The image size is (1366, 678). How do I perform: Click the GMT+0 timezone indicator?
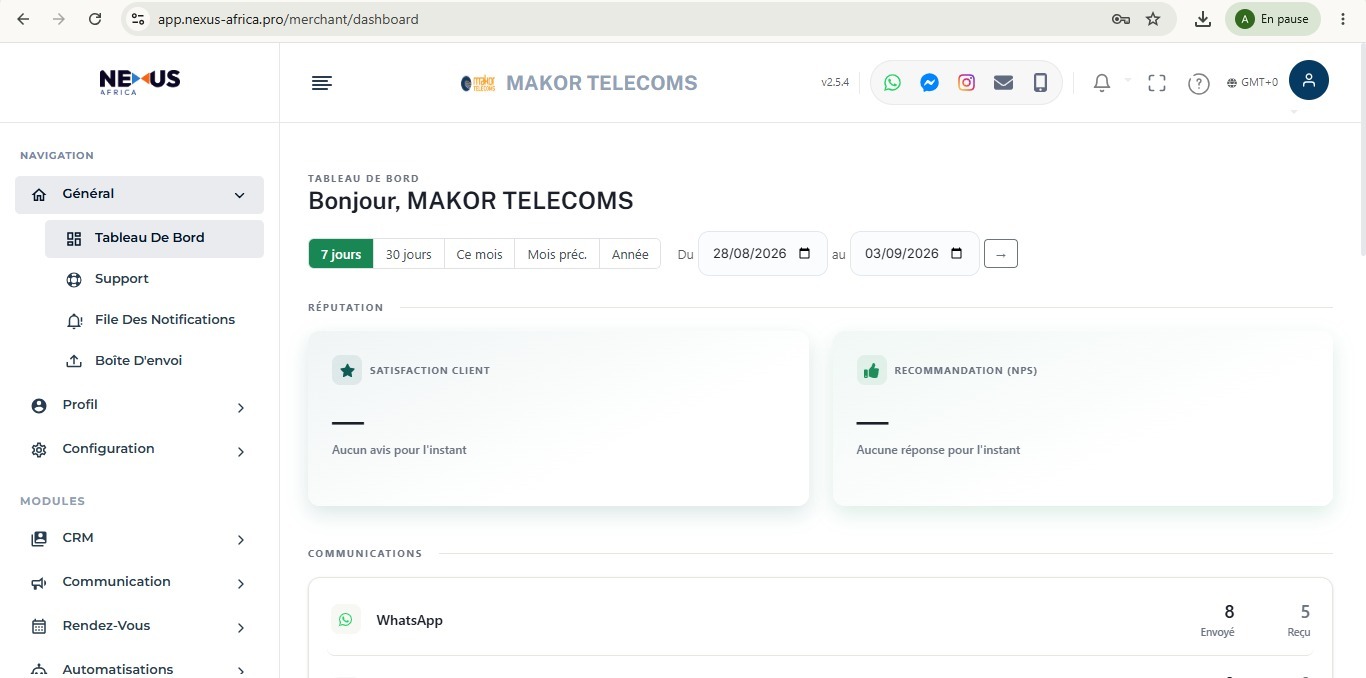pyautogui.click(x=1252, y=83)
